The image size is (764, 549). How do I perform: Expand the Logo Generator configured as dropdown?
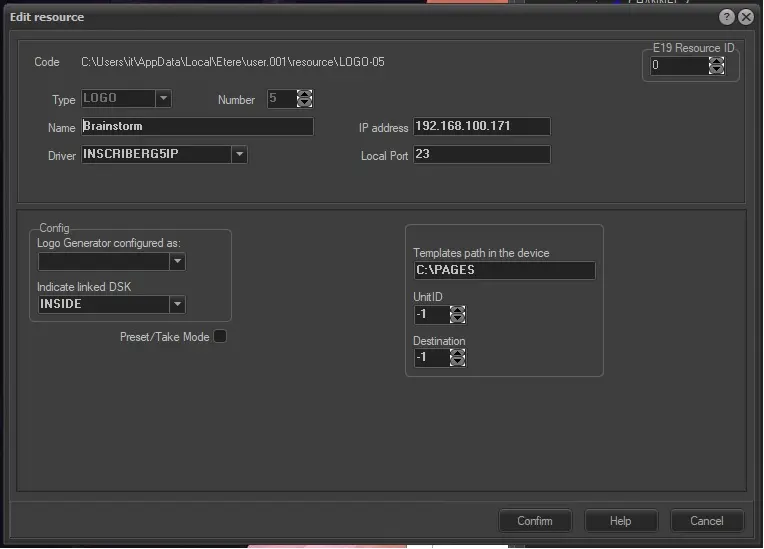point(177,262)
